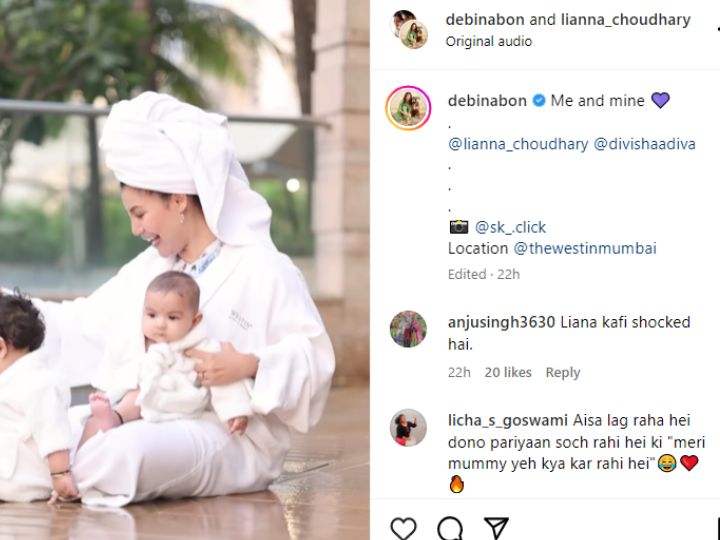Click the anjusingh3630 commenter username
The width and height of the screenshot is (720, 540).
click(x=501, y=322)
